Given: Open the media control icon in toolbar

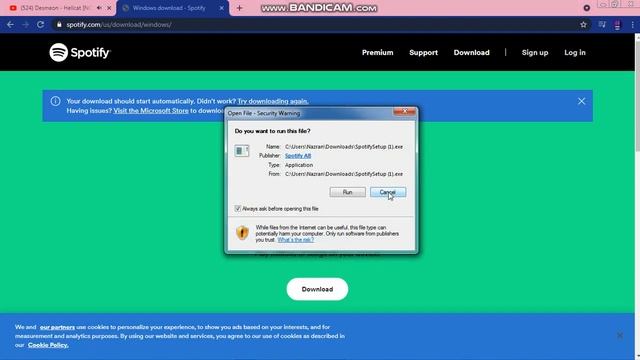Looking at the screenshot, I should click(x=602, y=24).
